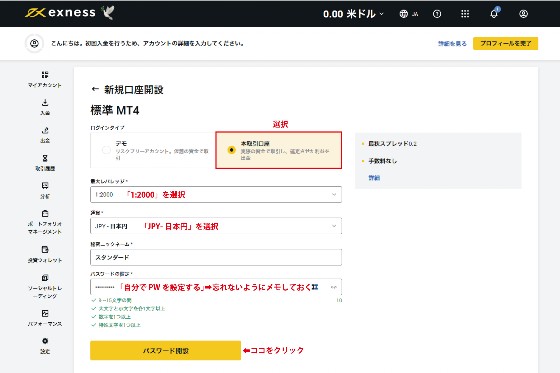Open the settings gear in sidebar
This screenshot has width=560, height=373.
(x=45, y=341)
